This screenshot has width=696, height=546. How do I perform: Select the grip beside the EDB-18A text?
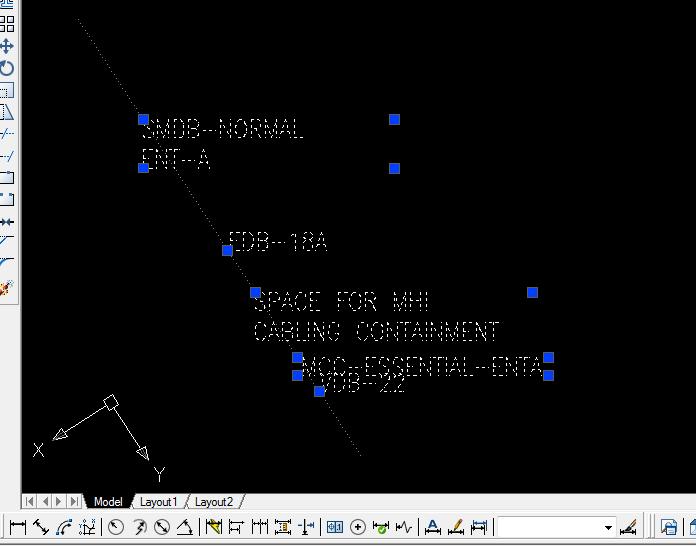click(227, 251)
